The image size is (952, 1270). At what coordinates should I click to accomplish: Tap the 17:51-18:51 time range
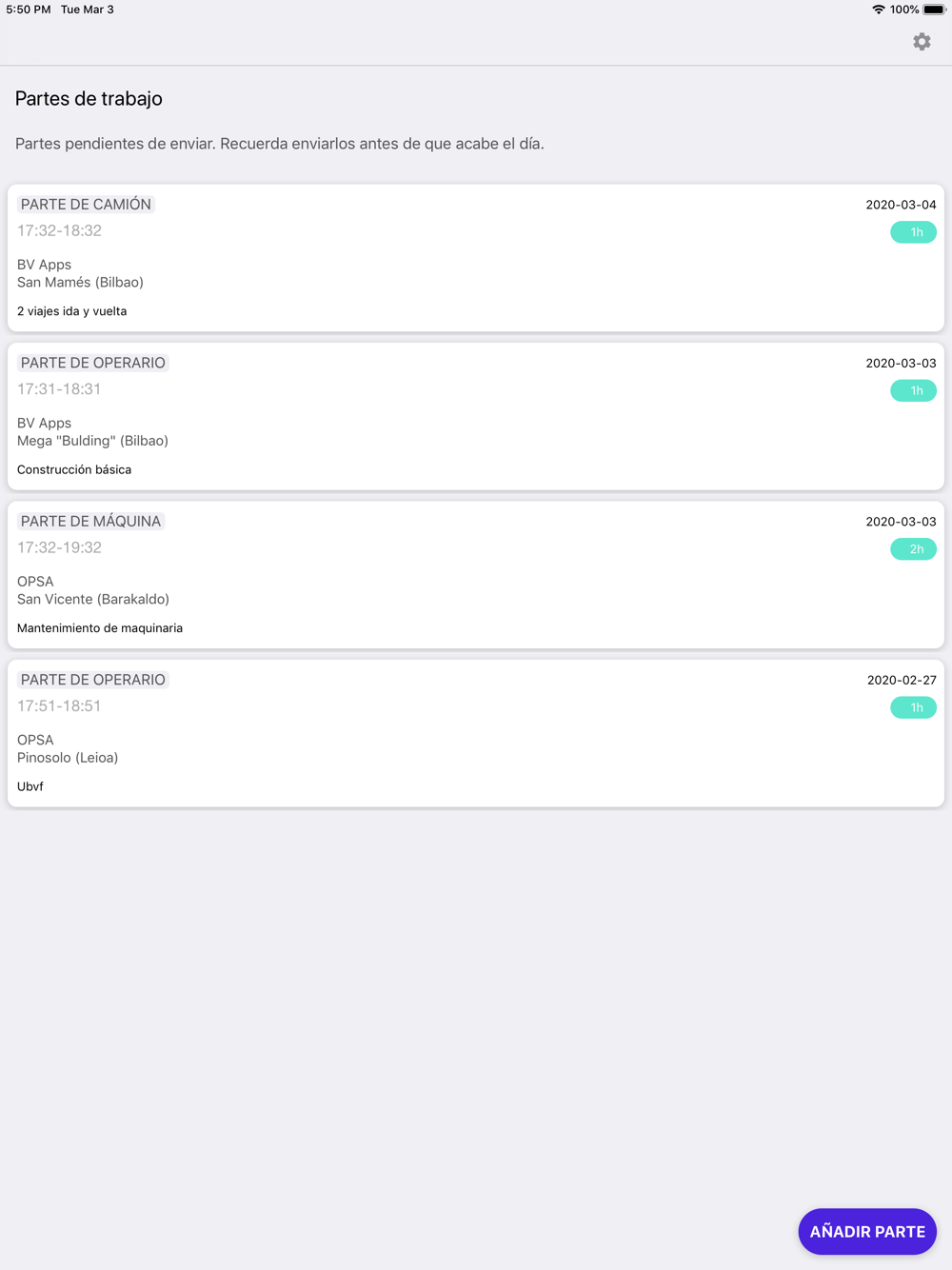pyautogui.click(x=59, y=706)
